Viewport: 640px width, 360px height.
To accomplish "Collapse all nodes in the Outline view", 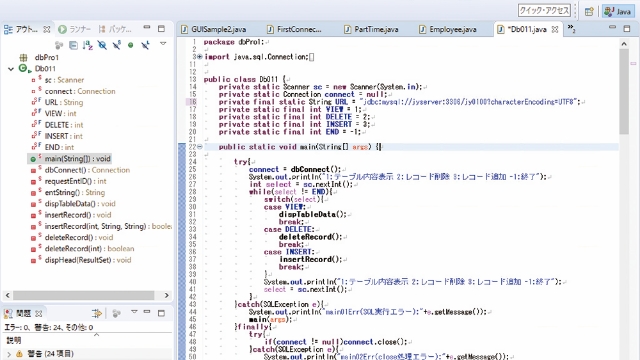I will [x=73, y=45].
